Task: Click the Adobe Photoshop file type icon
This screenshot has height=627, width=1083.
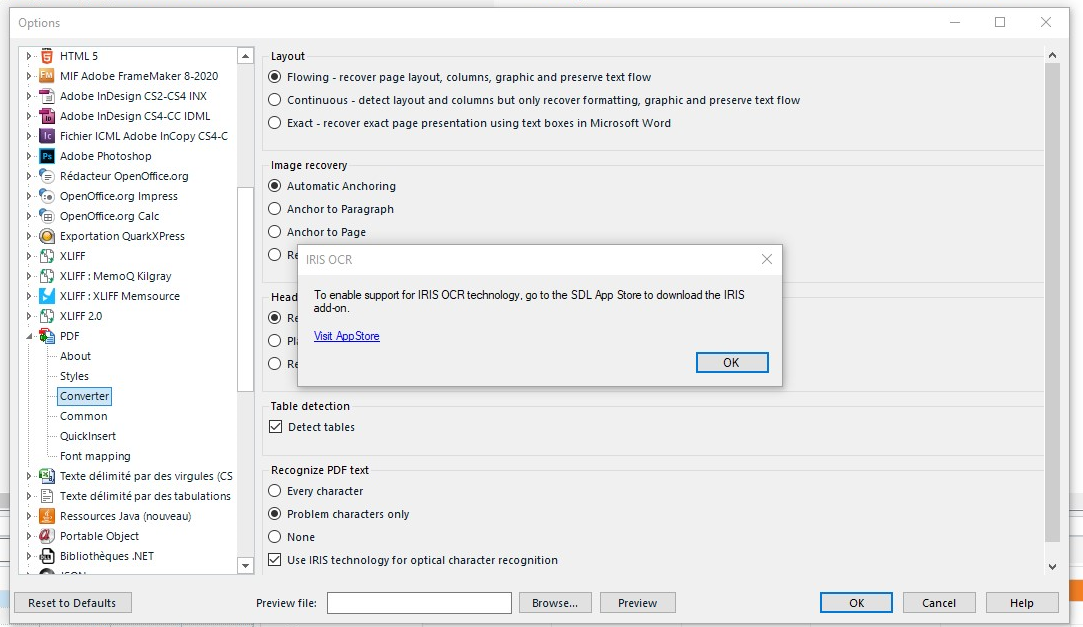Action: (x=47, y=156)
